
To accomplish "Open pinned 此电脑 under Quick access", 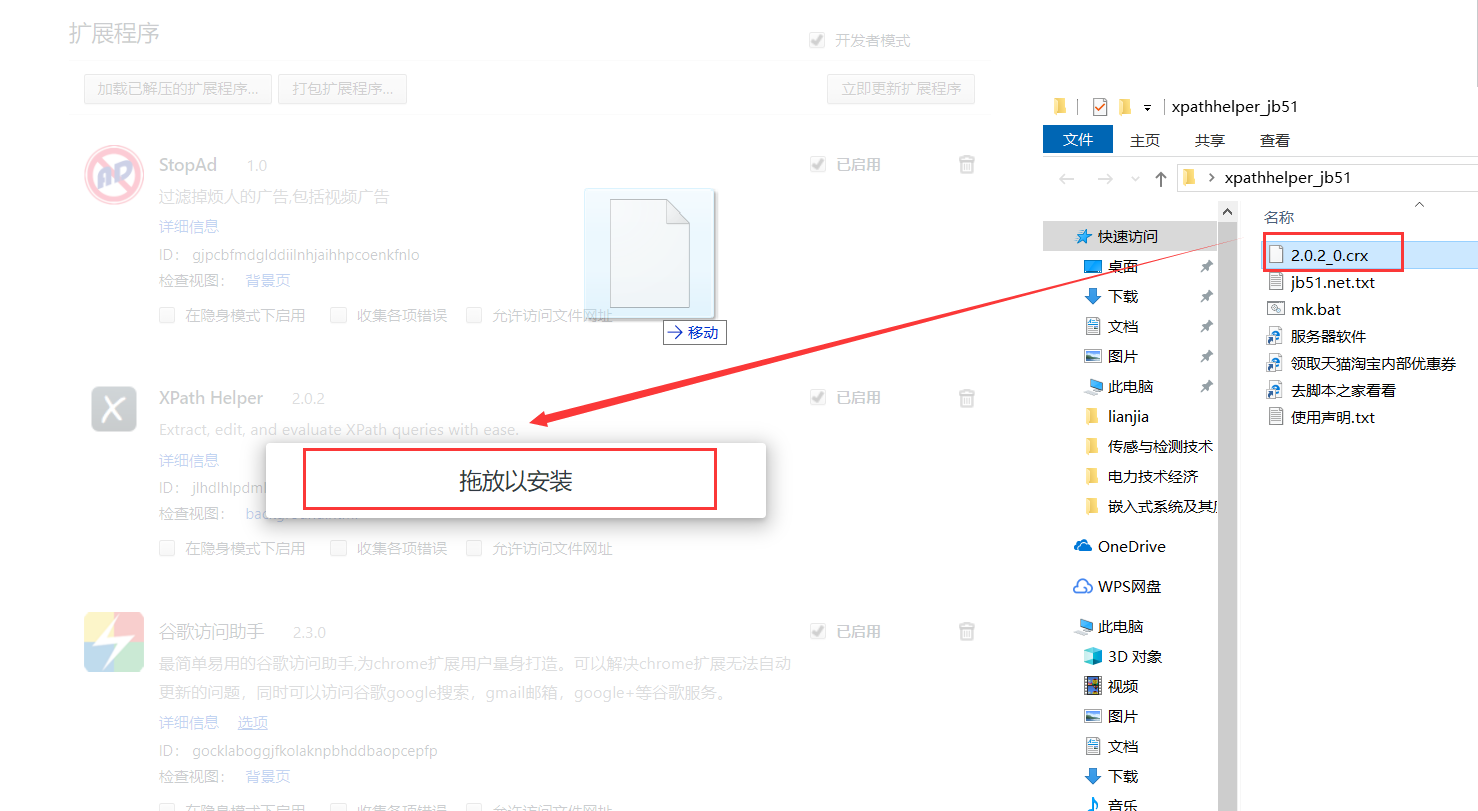I will click(x=1130, y=386).
